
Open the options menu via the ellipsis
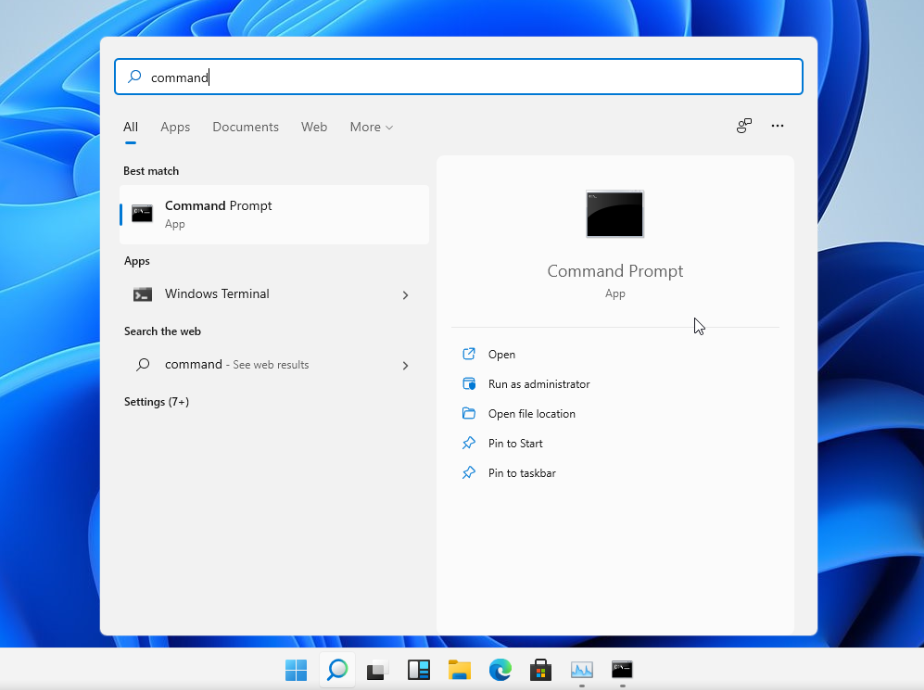coord(777,126)
